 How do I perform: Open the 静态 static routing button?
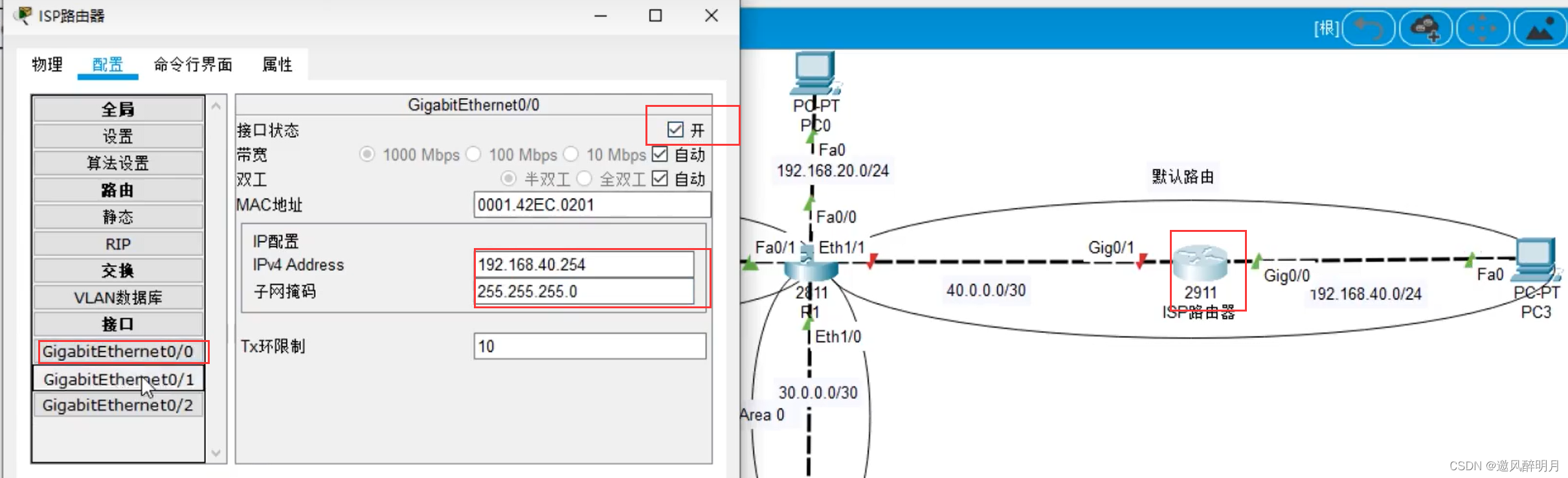click(x=118, y=216)
